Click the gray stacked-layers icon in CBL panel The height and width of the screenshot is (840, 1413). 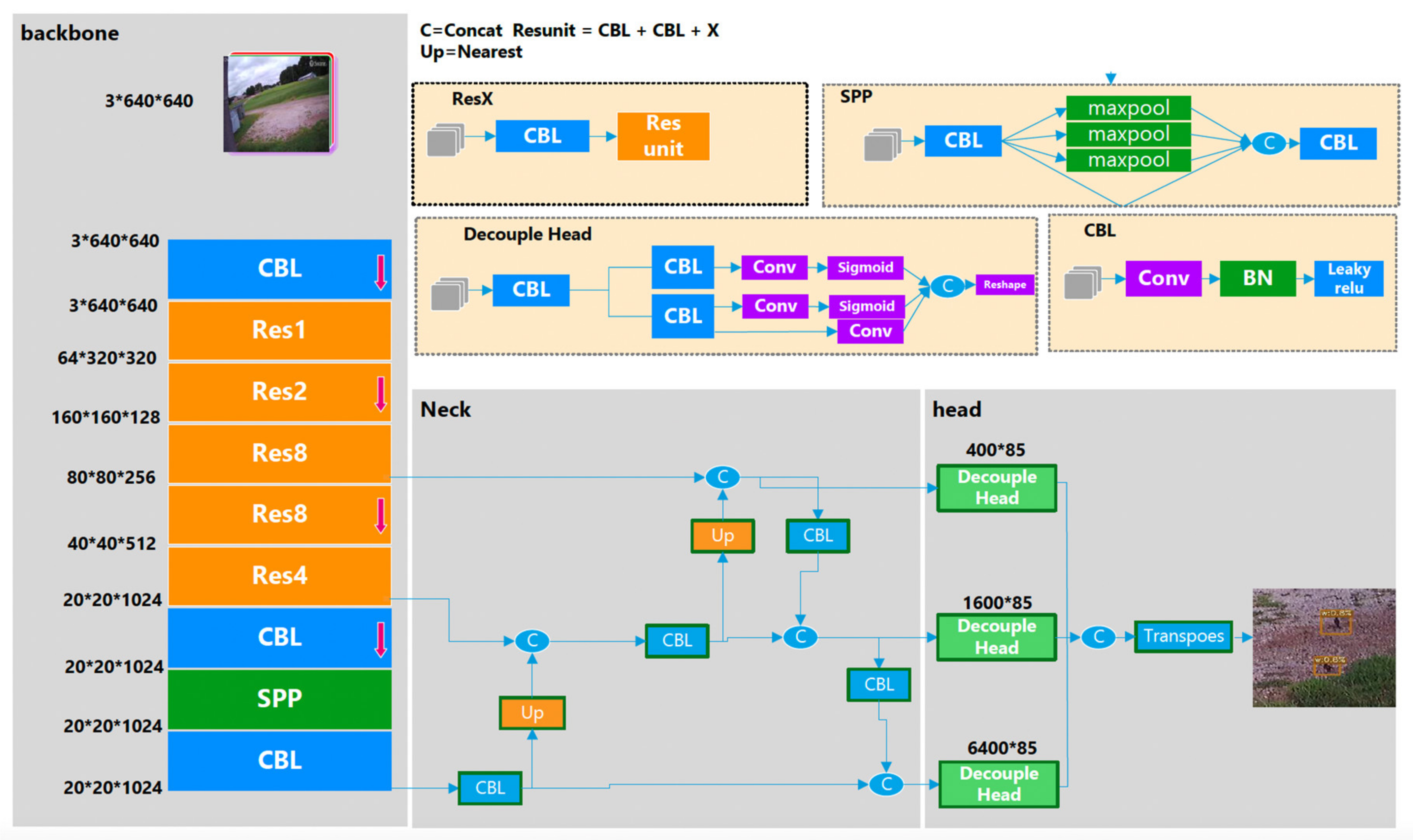click(1082, 282)
